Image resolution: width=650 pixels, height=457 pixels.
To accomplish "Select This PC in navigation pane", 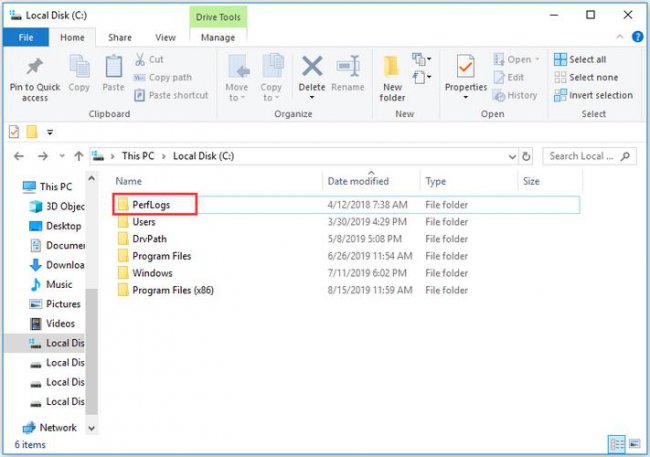I will pyautogui.click(x=47, y=187).
